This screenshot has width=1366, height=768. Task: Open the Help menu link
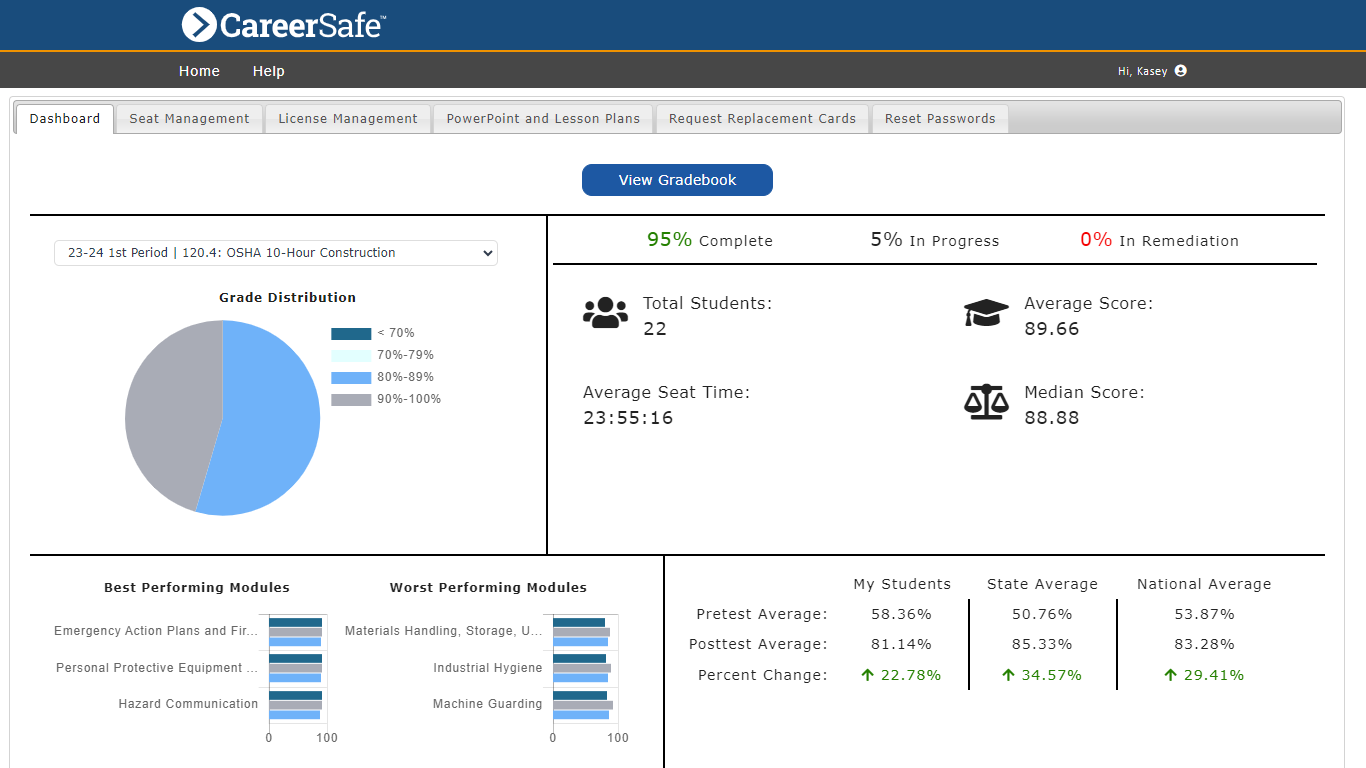pyautogui.click(x=268, y=71)
